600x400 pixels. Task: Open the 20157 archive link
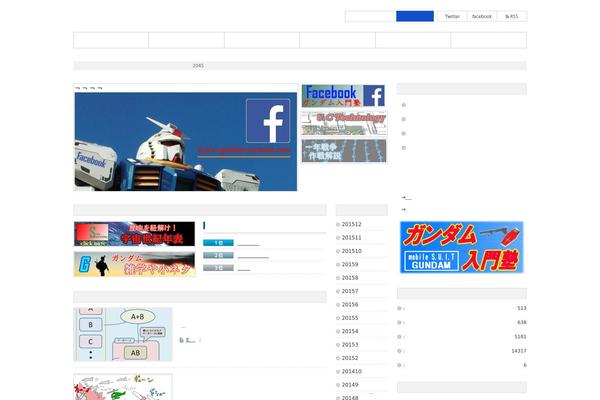tap(350, 291)
